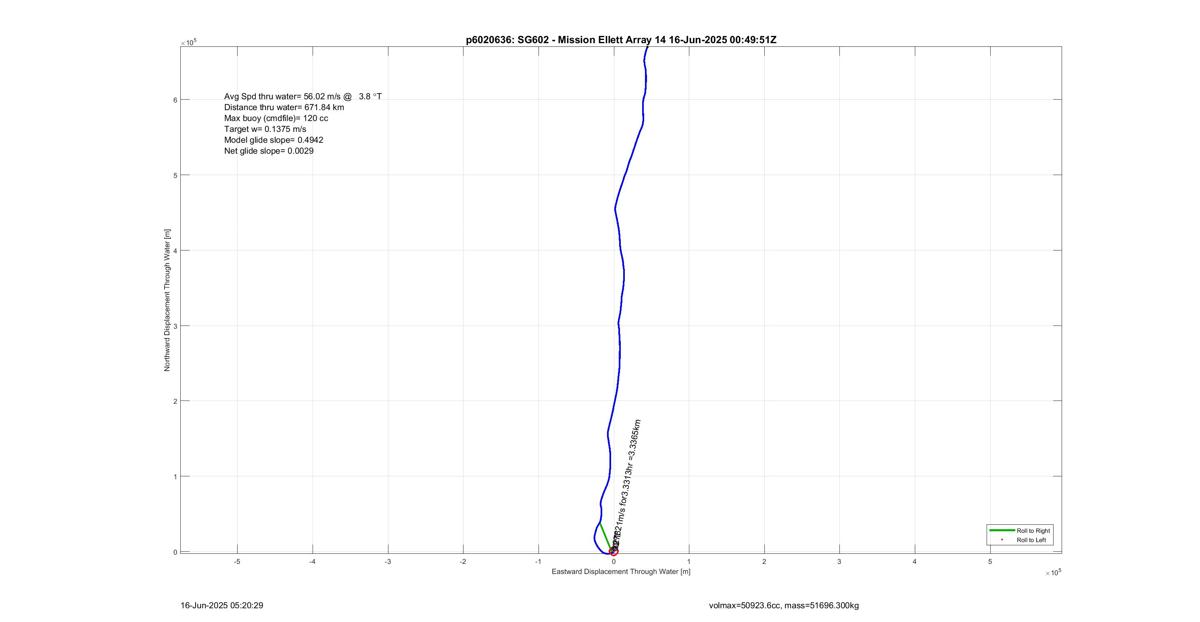Image resolution: width=1200 pixels, height=622 pixels.
Task: Click x-axis tick label '-3'
Action: point(387,562)
